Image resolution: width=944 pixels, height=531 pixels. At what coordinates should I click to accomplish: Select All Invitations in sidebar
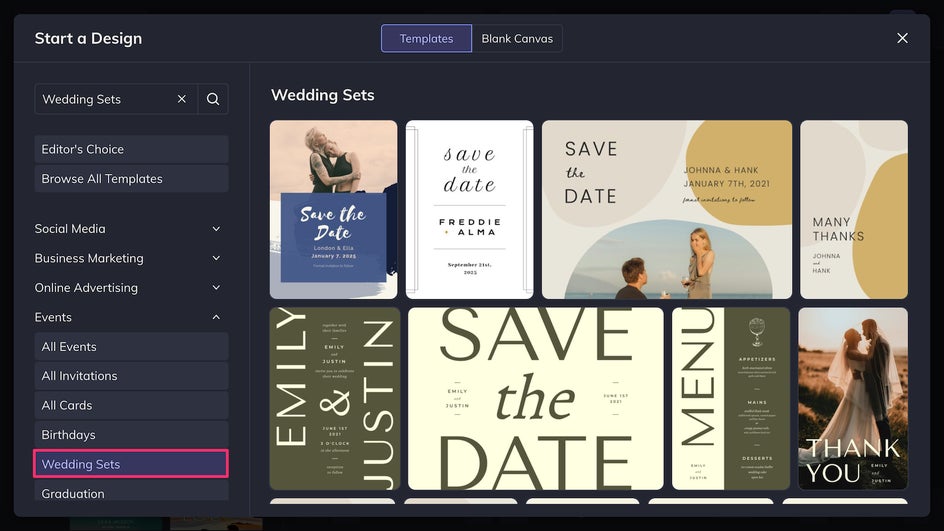point(131,376)
